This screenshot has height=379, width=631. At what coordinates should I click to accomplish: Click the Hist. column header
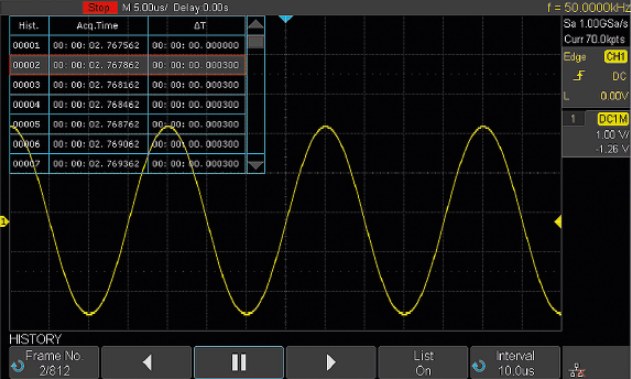click(x=29, y=26)
